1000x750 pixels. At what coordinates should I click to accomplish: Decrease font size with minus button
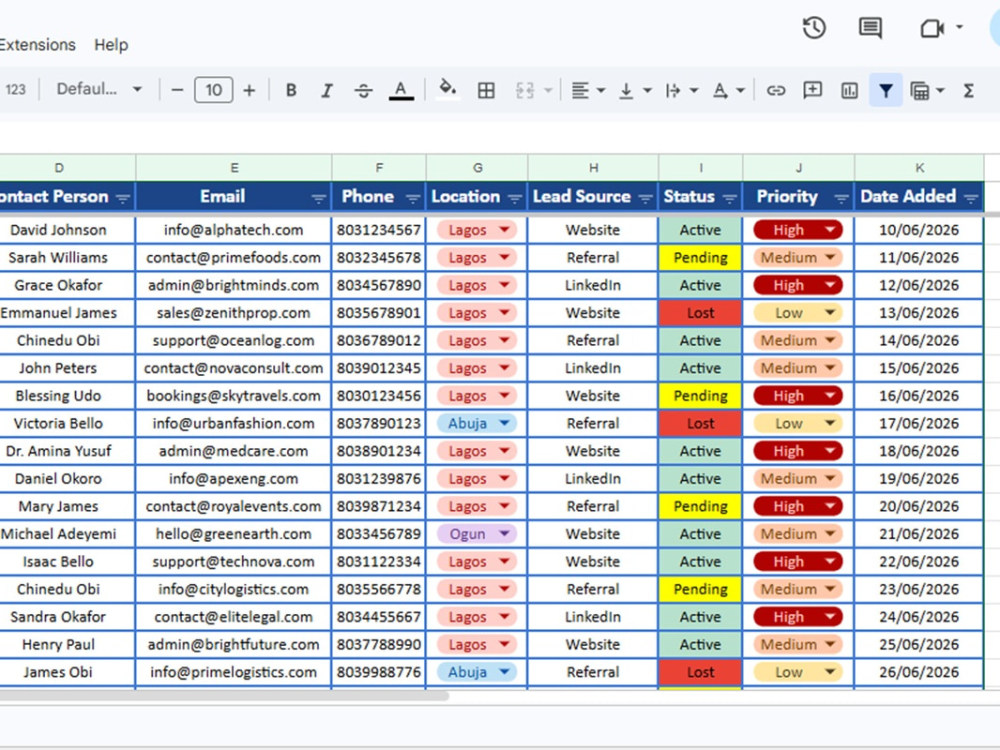[177, 91]
